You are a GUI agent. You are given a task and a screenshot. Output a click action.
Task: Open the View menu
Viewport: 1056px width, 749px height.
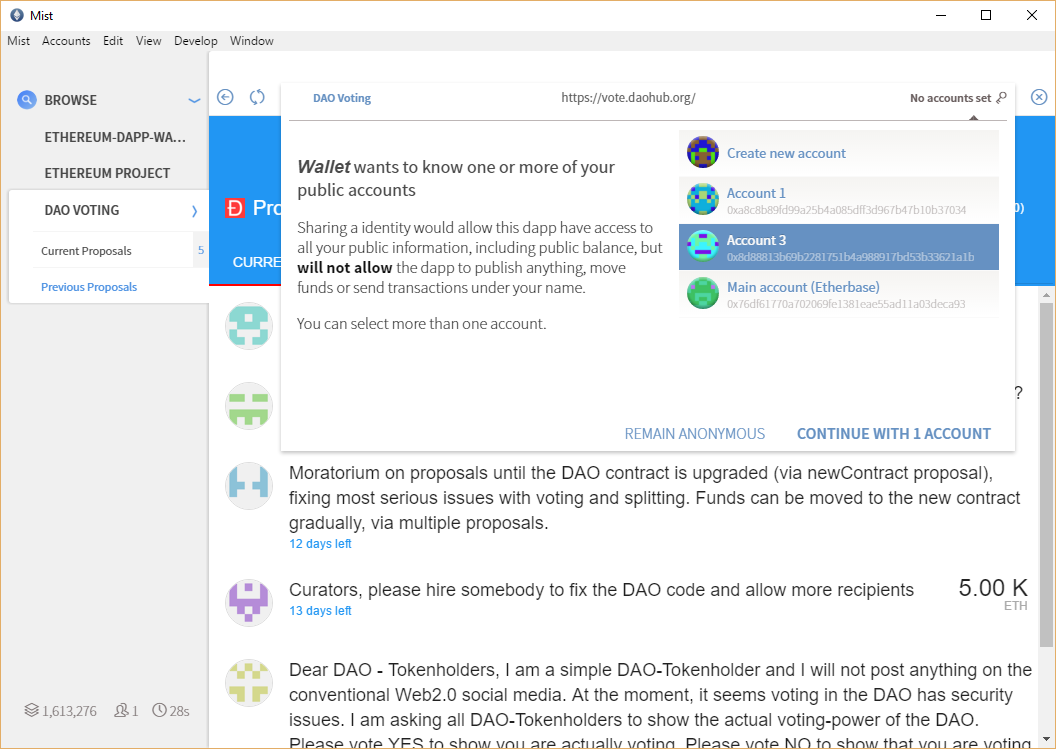[x=148, y=40]
